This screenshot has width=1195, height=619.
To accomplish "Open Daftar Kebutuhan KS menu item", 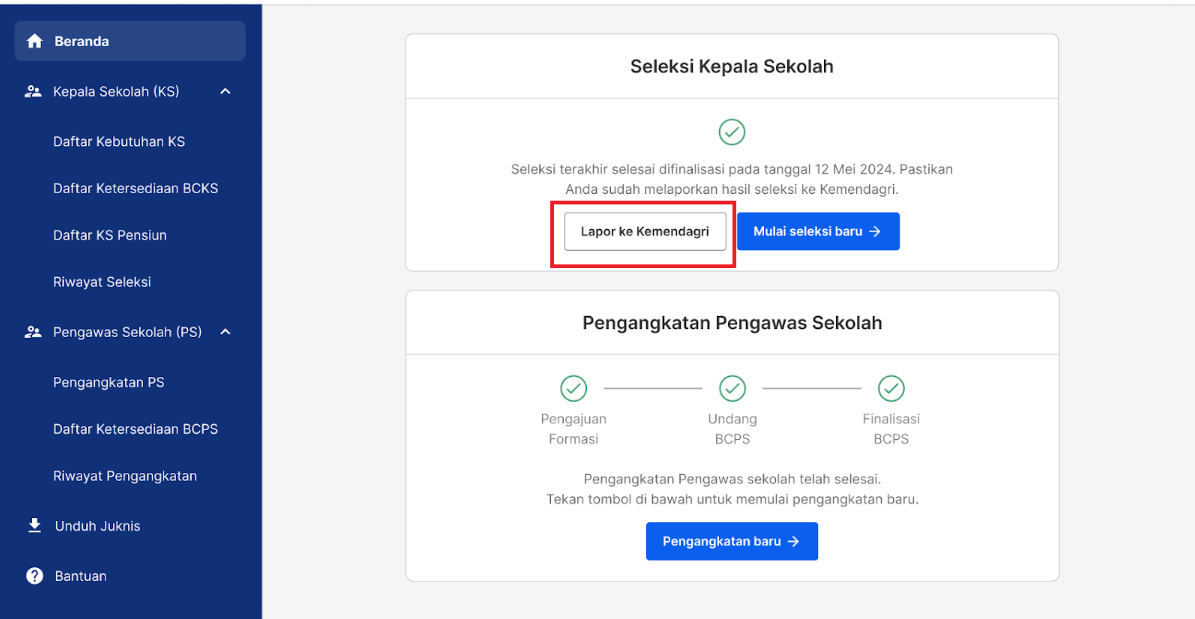I will 119,142.
